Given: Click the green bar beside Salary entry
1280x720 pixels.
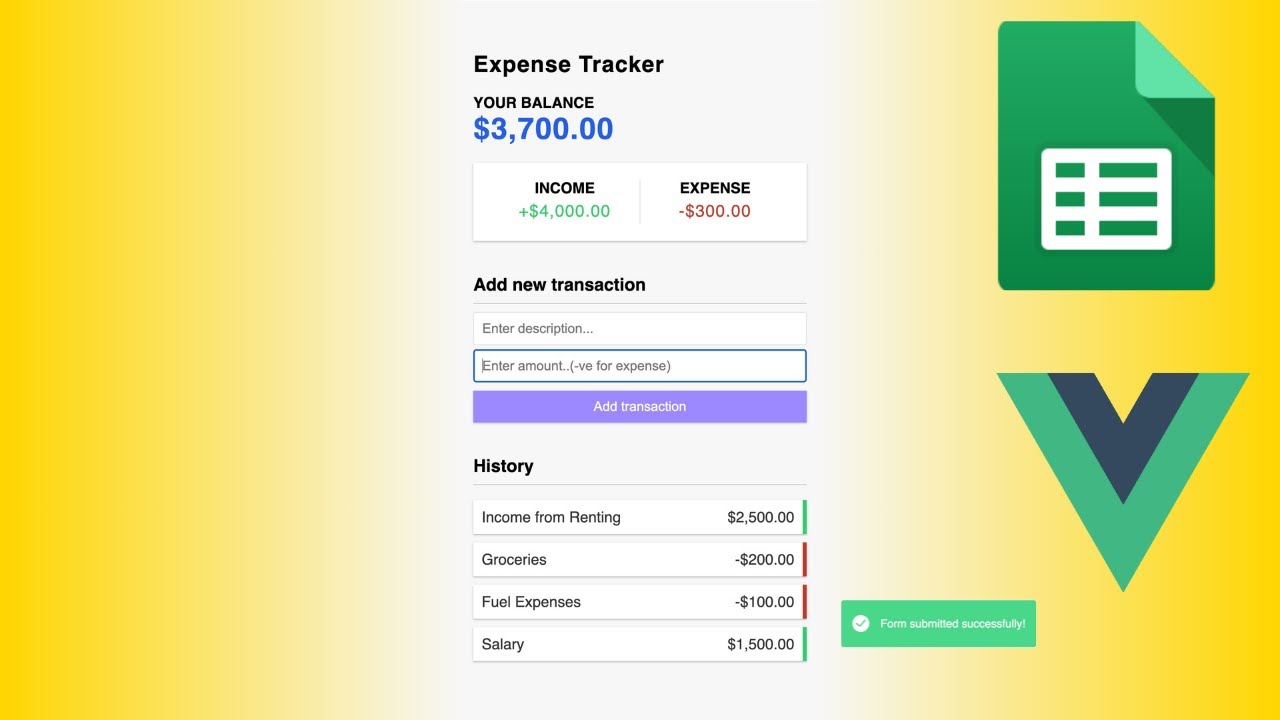Looking at the screenshot, I should (x=805, y=644).
